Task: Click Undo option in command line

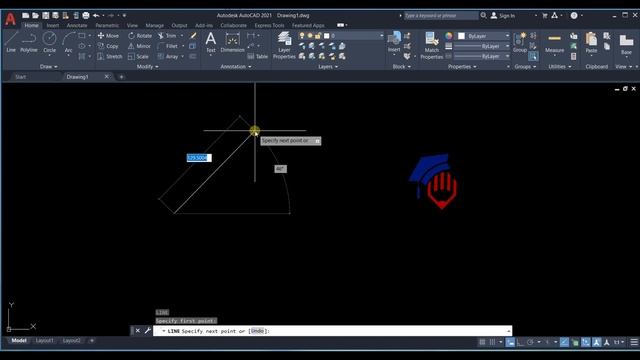Action: pyautogui.click(x=257, y=331)
